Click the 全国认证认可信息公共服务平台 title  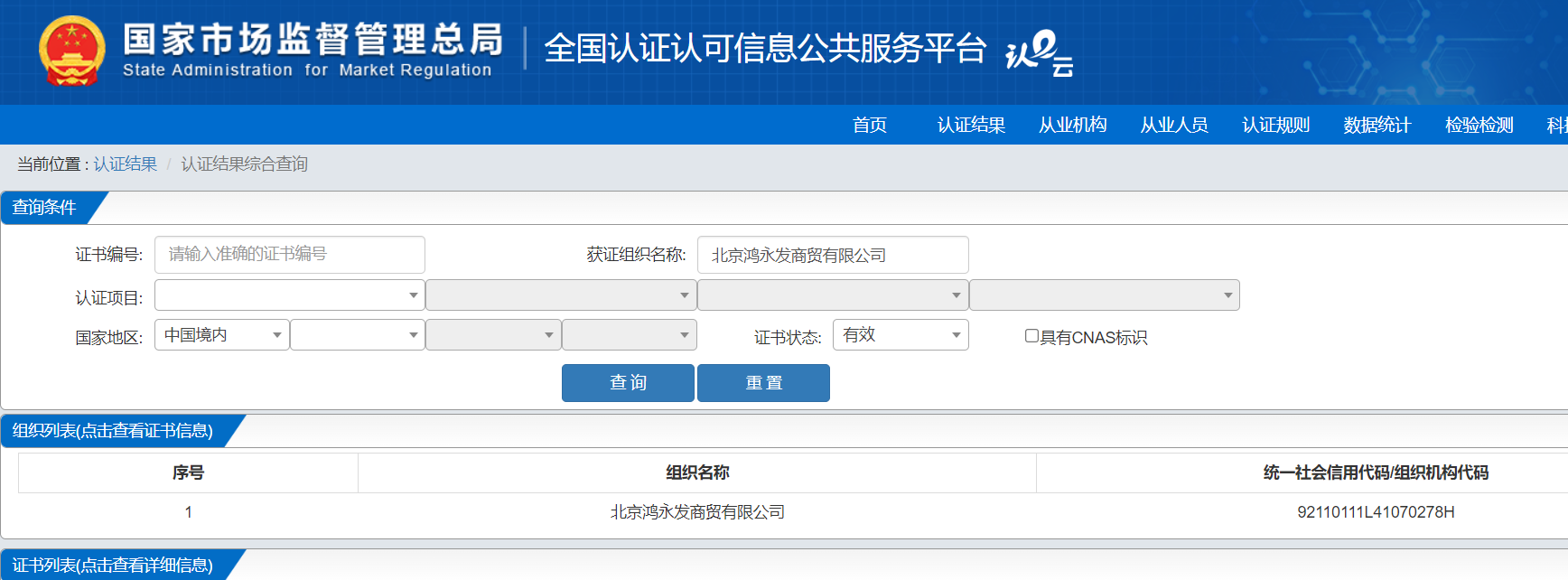click(x=765, y=48)
